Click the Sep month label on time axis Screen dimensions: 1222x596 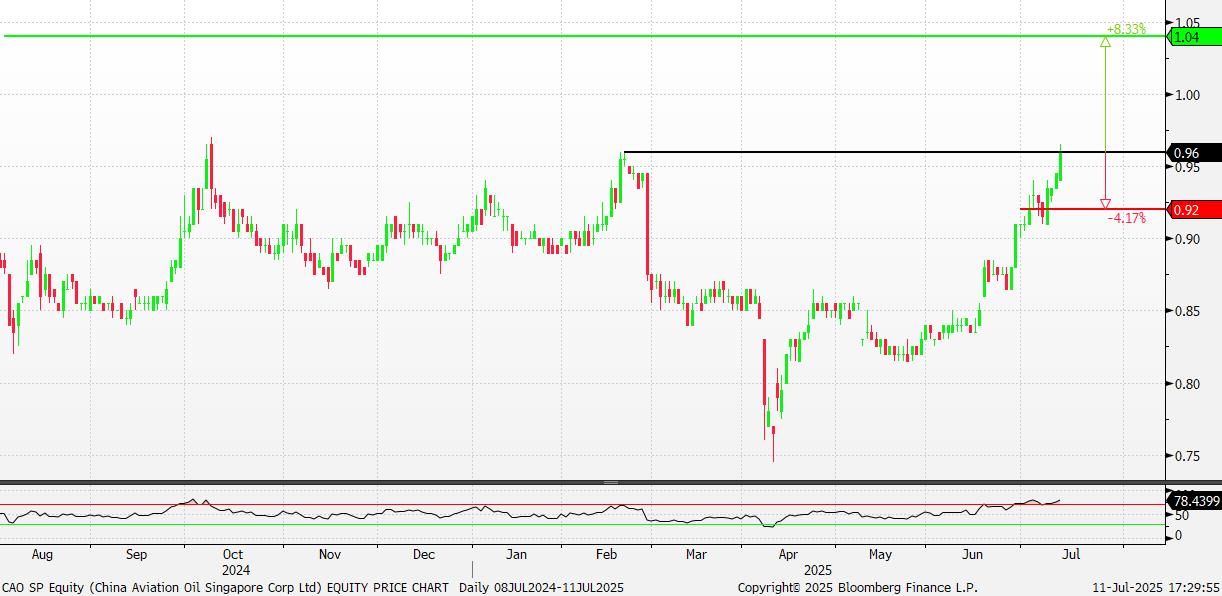pos(136,553)
